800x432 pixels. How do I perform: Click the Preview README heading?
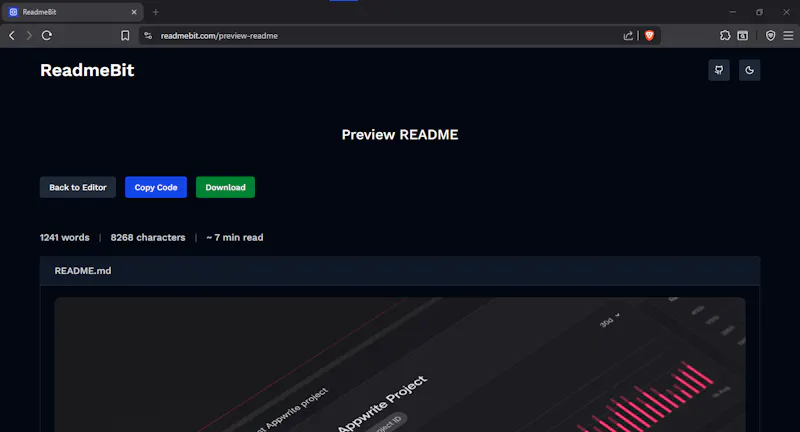pyautogui.click(x=400, y=135)
